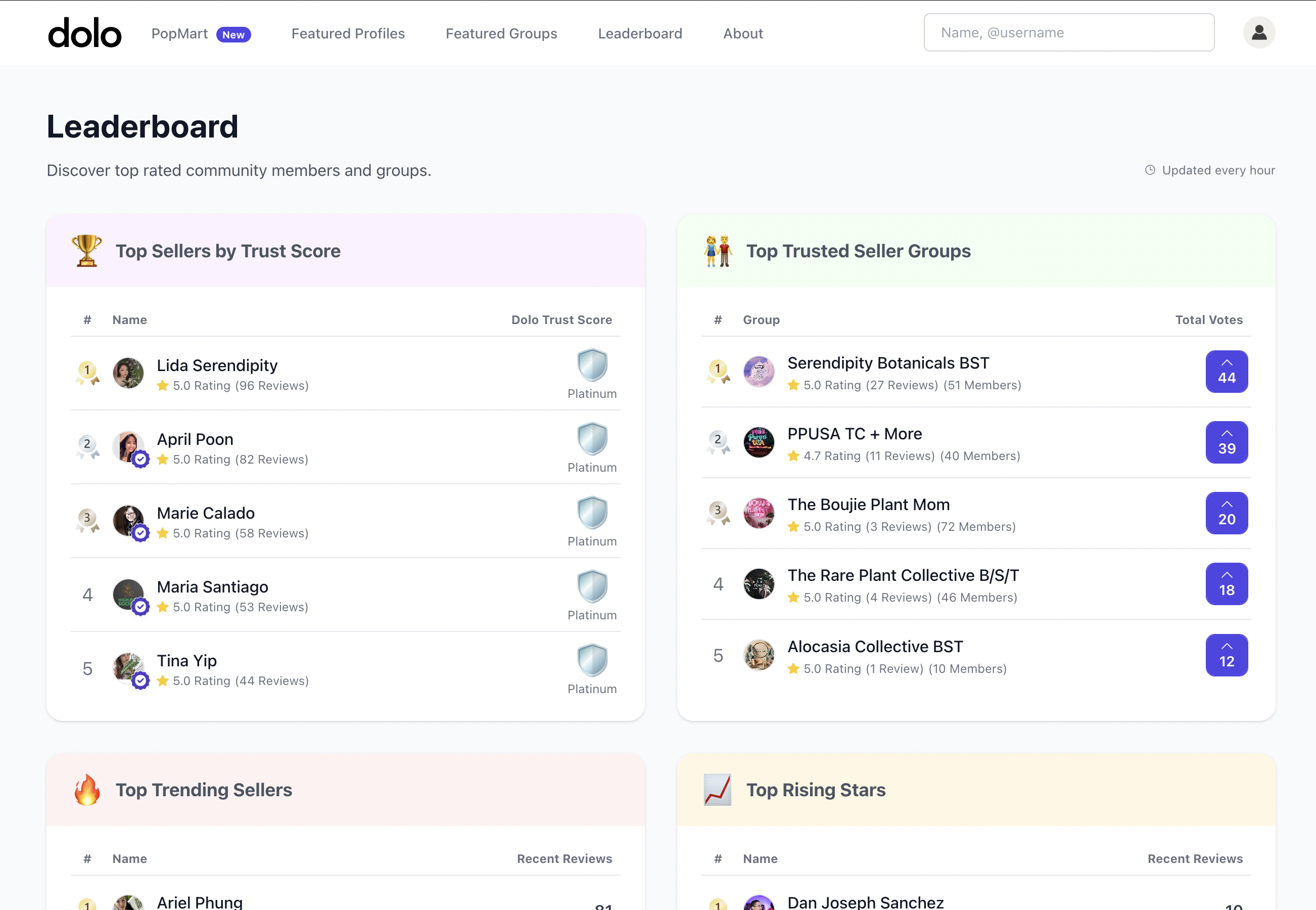Upvote The Boujie Plant Mom group
Image resolution: width=1316 pixels, height=910 pixels.
point(1226,513)
